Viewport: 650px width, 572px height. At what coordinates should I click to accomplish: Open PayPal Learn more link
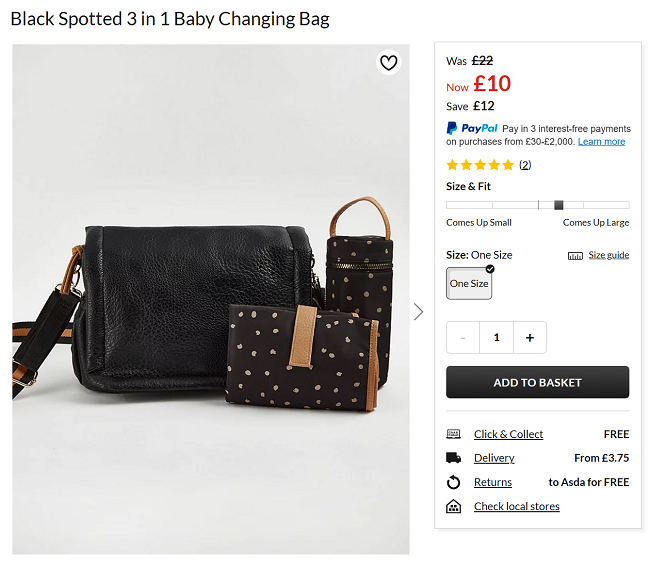click(601, 142)
